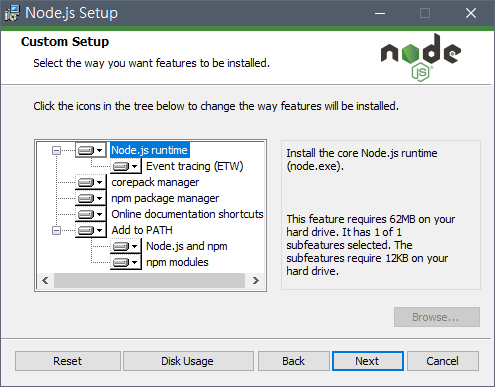Click the Disk Usage button
This screenshot has height=387, width=495.
(188, 361)
